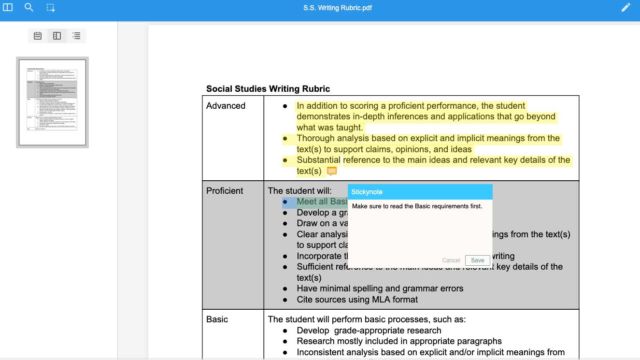Click the yellow sticky note comment icon
This screenshot has height=360, width=640.
(332, 171)
